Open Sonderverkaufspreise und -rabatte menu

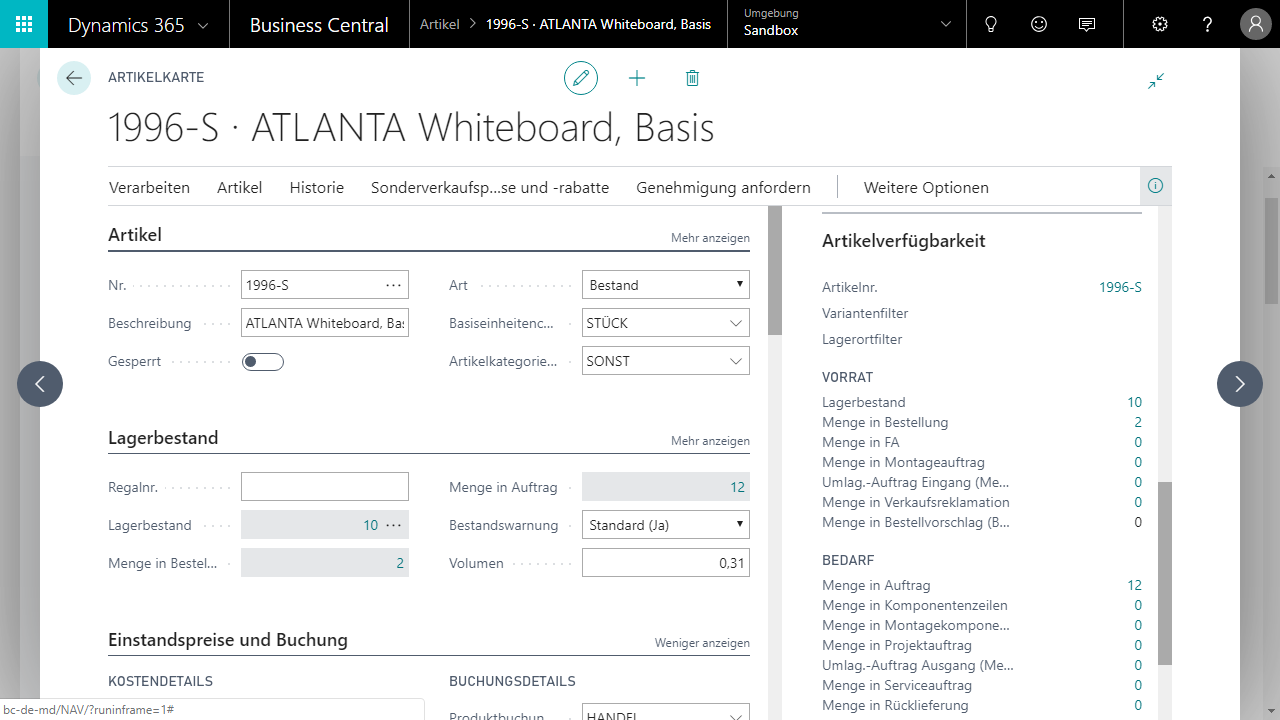point(490,187)
